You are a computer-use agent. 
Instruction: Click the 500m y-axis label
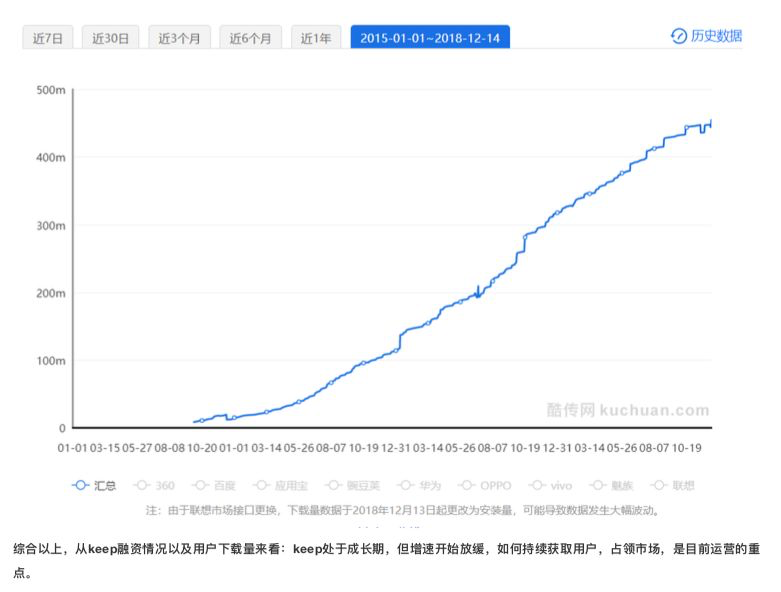[50, 90]
